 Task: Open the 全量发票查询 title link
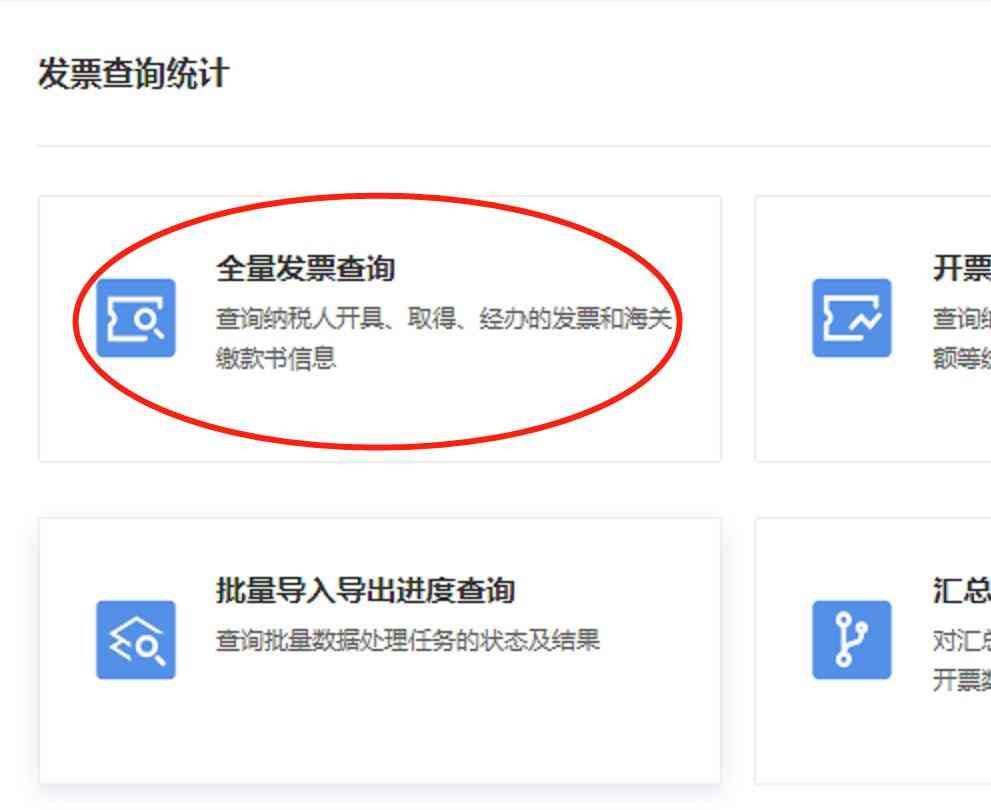(306, 269)
